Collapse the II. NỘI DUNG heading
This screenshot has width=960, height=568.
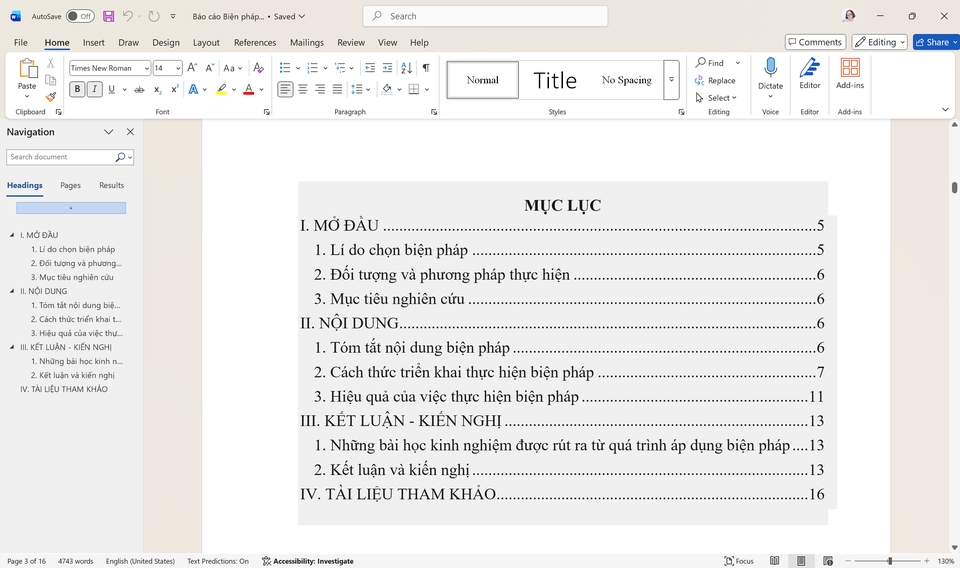tap(12, 291)
